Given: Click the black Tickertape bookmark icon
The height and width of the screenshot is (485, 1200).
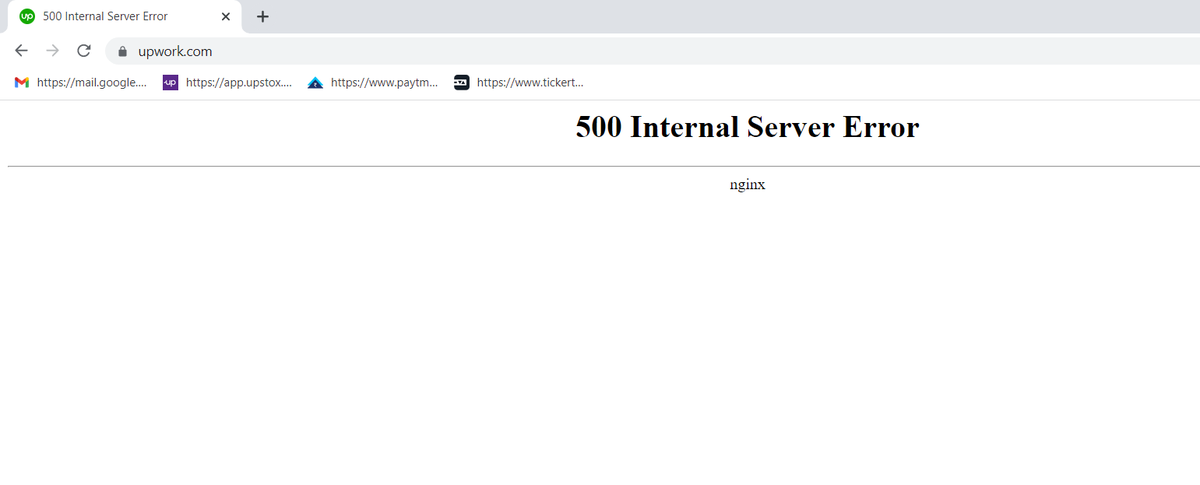Looking at the screenshot, I should 462,83.
